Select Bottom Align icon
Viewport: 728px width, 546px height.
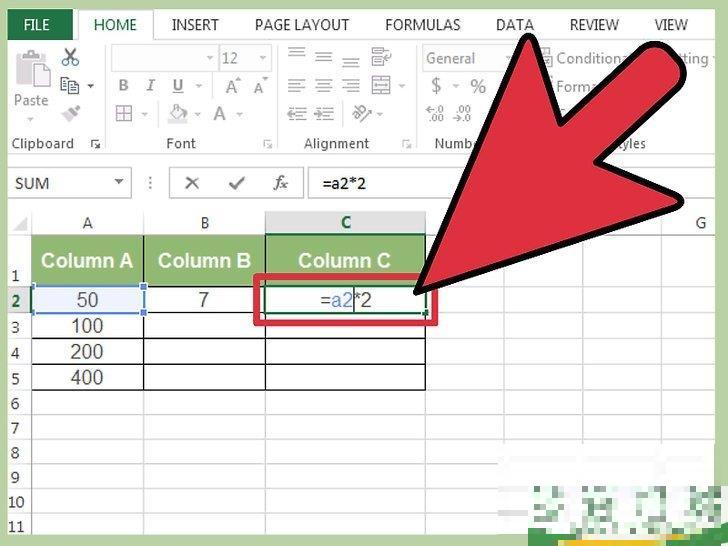351,60
